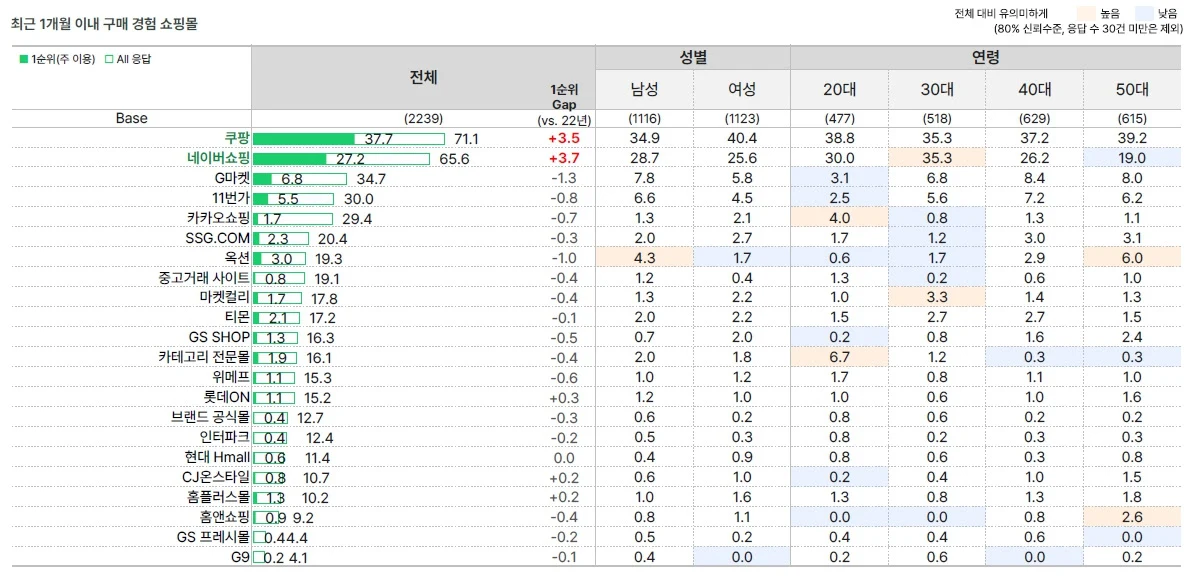Select the 여성 column header
Image resolution: width=1190 pixels, height=577 pixels.
[x=741, y=89]
